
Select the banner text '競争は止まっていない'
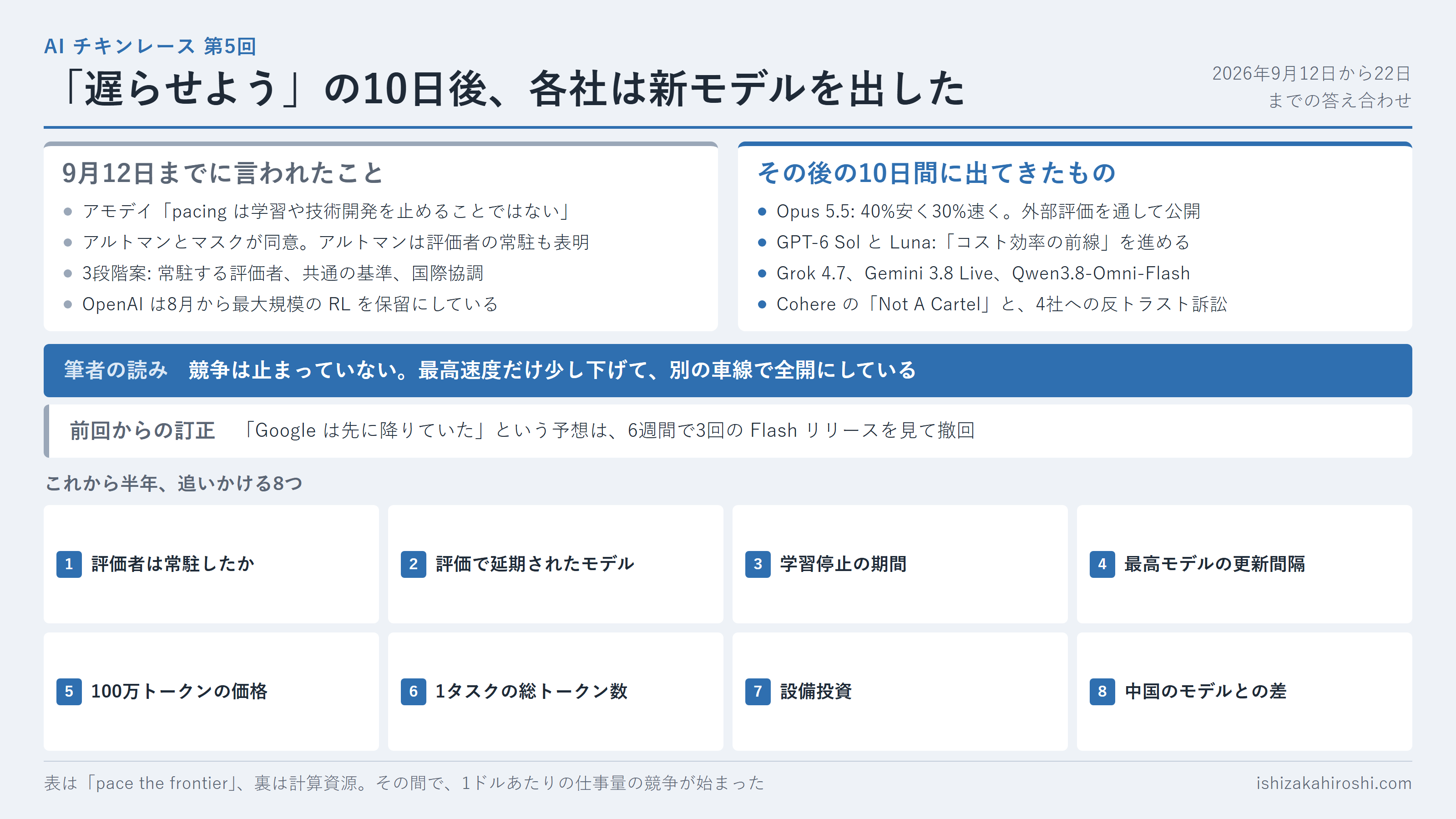(x=552, y=370)
